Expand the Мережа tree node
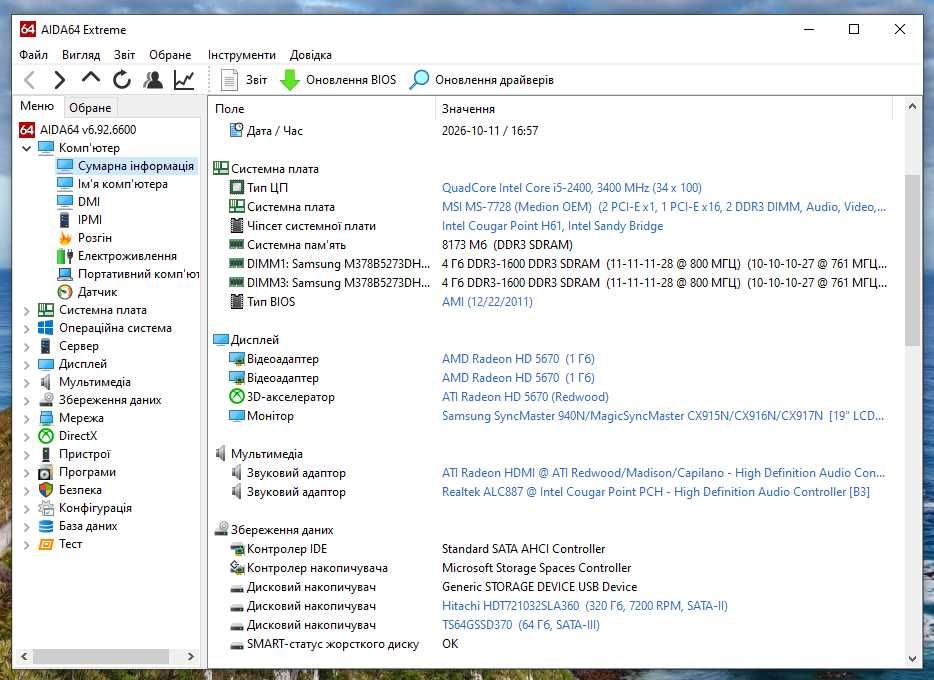Viewport: 934px width, 680px height. 26,418
